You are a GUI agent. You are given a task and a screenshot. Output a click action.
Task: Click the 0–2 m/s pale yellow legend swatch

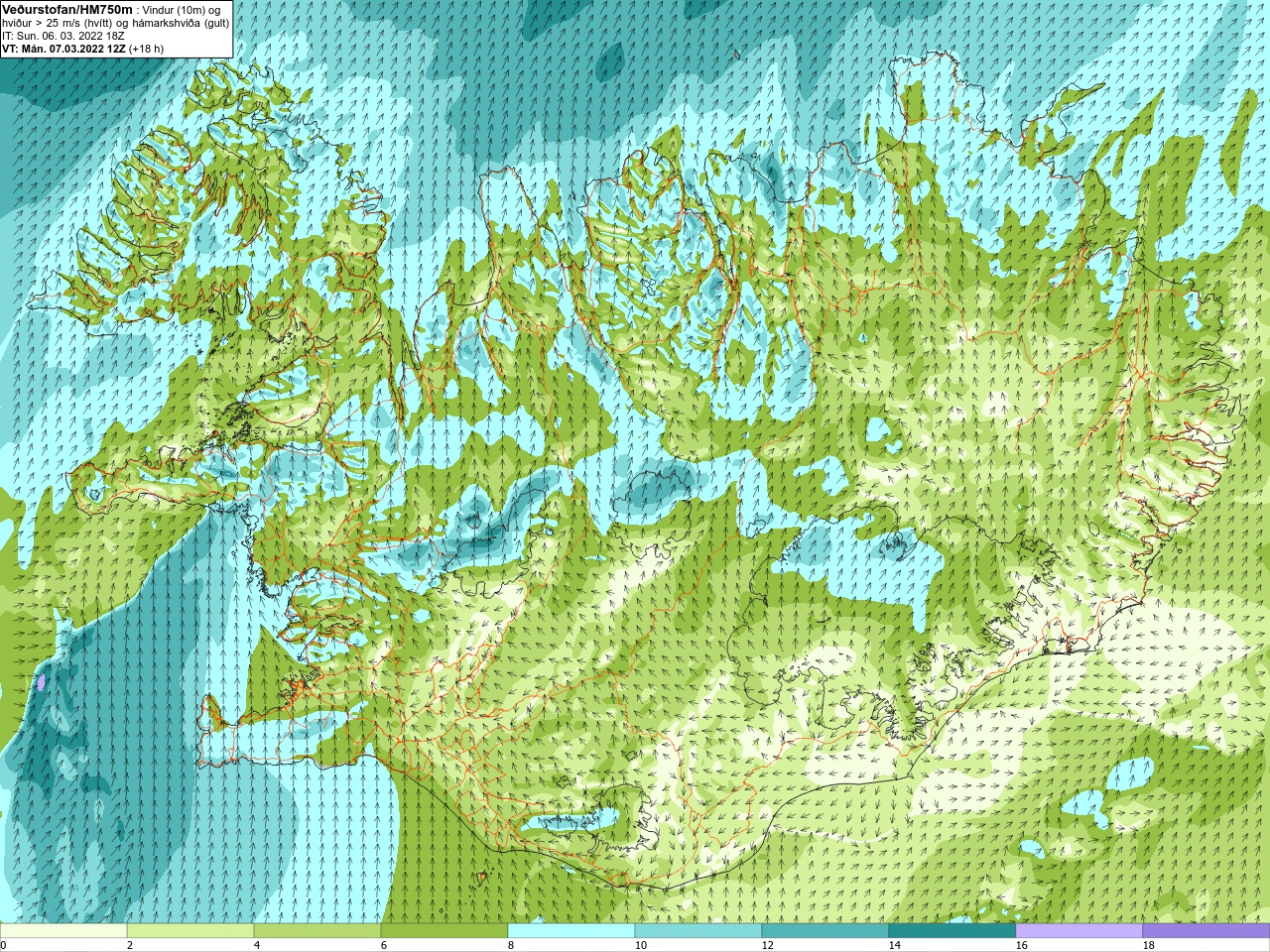63,931
